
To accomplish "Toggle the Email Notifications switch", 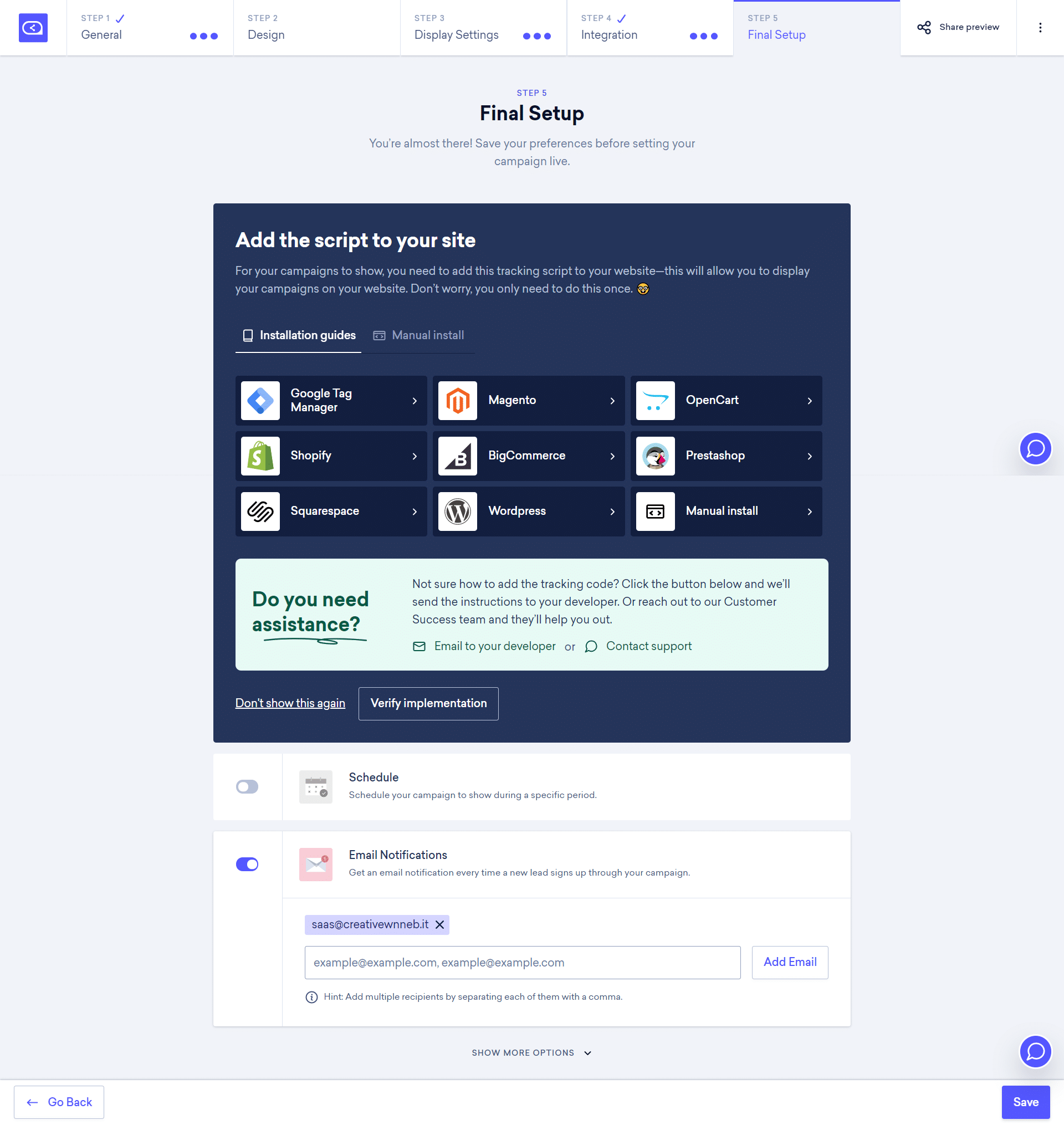I will 247,864.
